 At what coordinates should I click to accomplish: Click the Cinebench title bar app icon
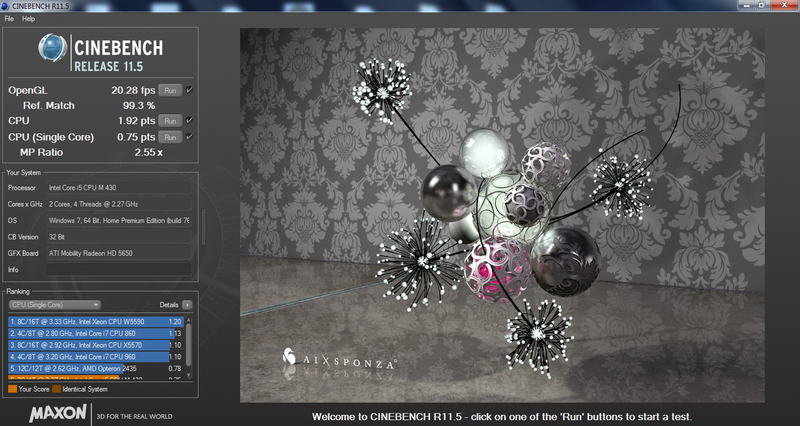tap(5, 6)
